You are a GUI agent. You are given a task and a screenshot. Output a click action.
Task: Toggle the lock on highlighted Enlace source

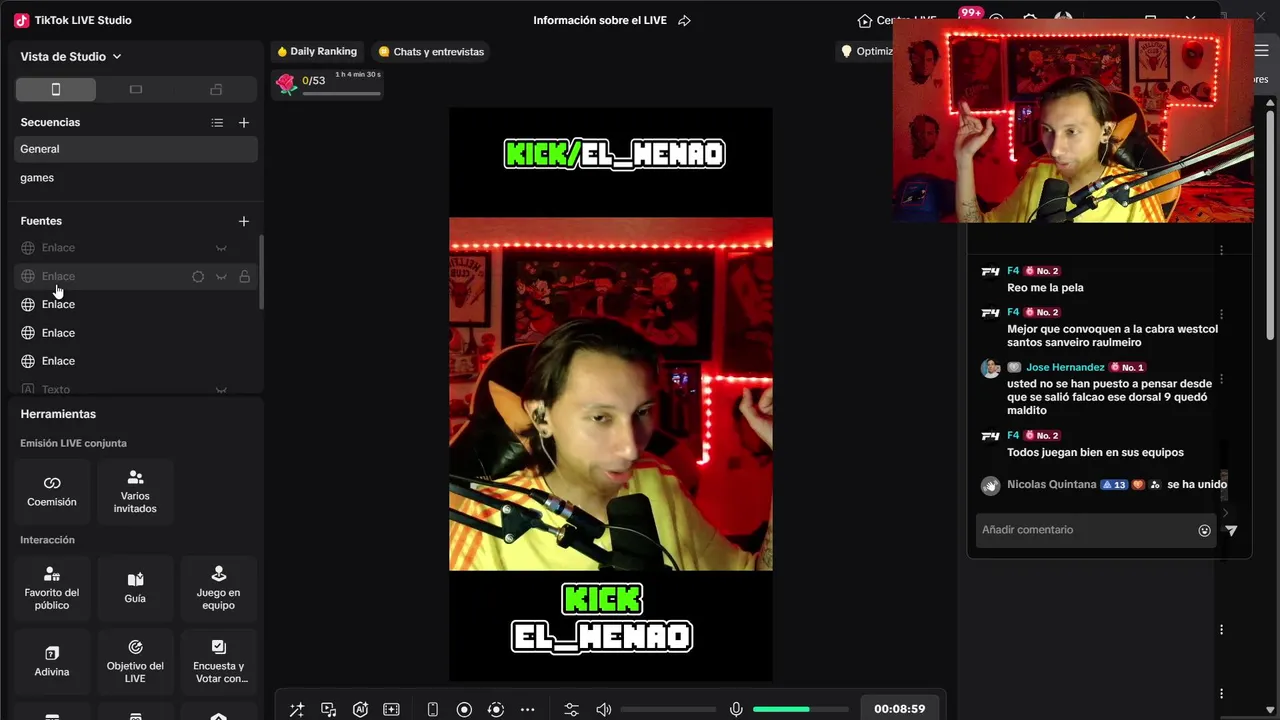tap(244, 277)
